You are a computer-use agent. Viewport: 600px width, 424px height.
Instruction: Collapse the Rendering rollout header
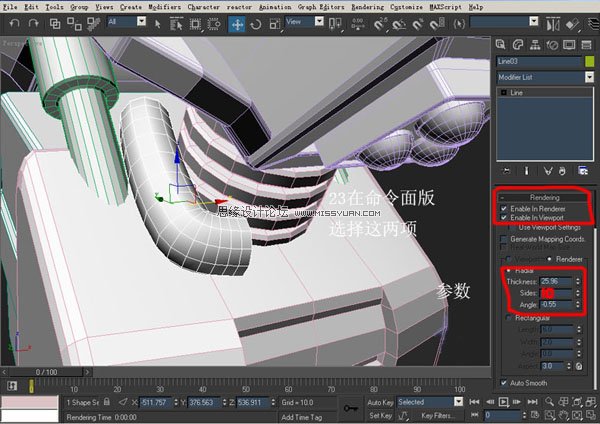coord(545,197)
